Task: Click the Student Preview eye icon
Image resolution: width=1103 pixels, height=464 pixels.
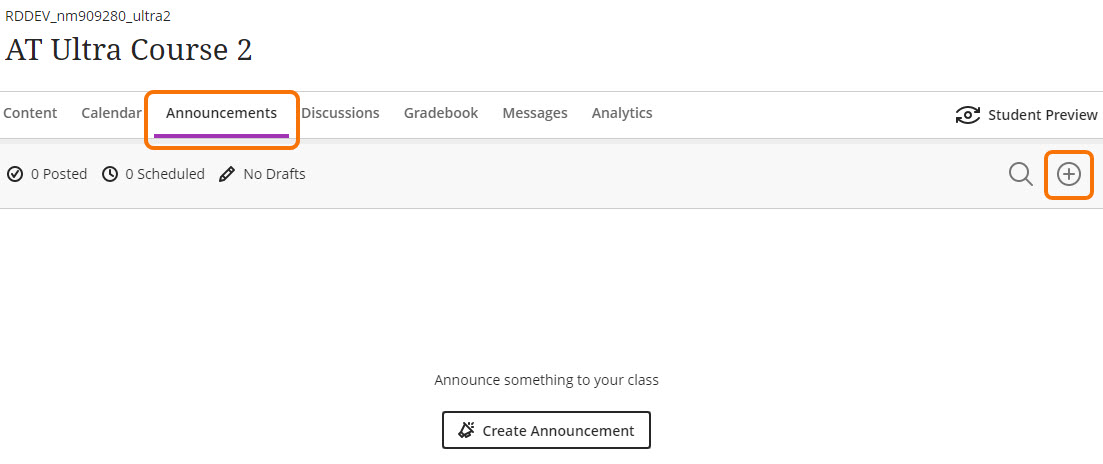Action: tap(968, 115)
